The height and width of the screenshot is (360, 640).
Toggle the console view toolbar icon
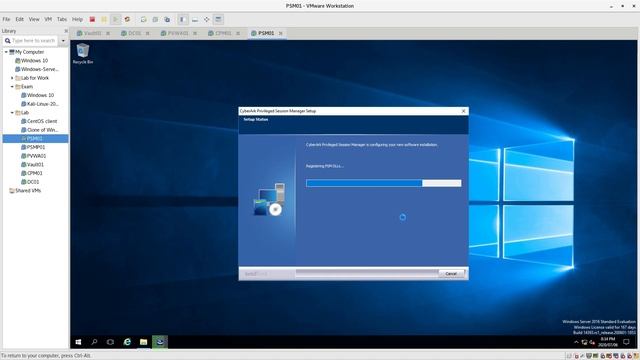tap(218, 19)
